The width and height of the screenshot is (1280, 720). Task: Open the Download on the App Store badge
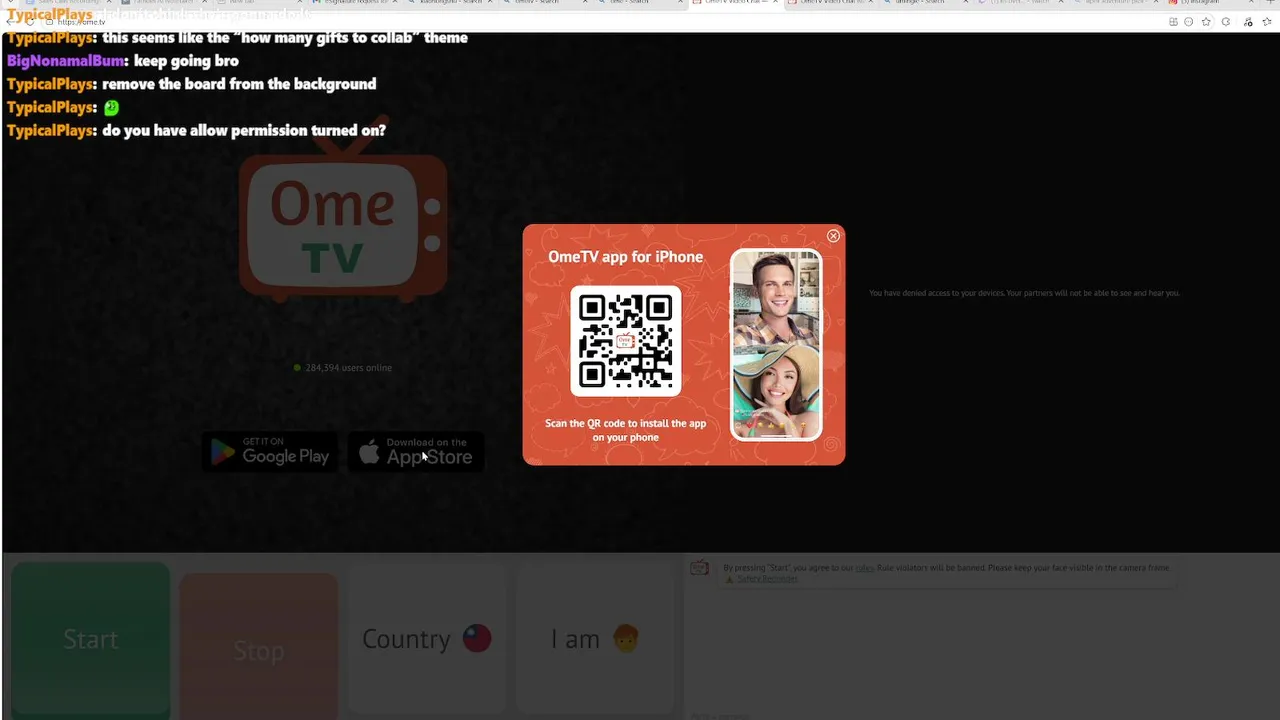pos(416,451)
